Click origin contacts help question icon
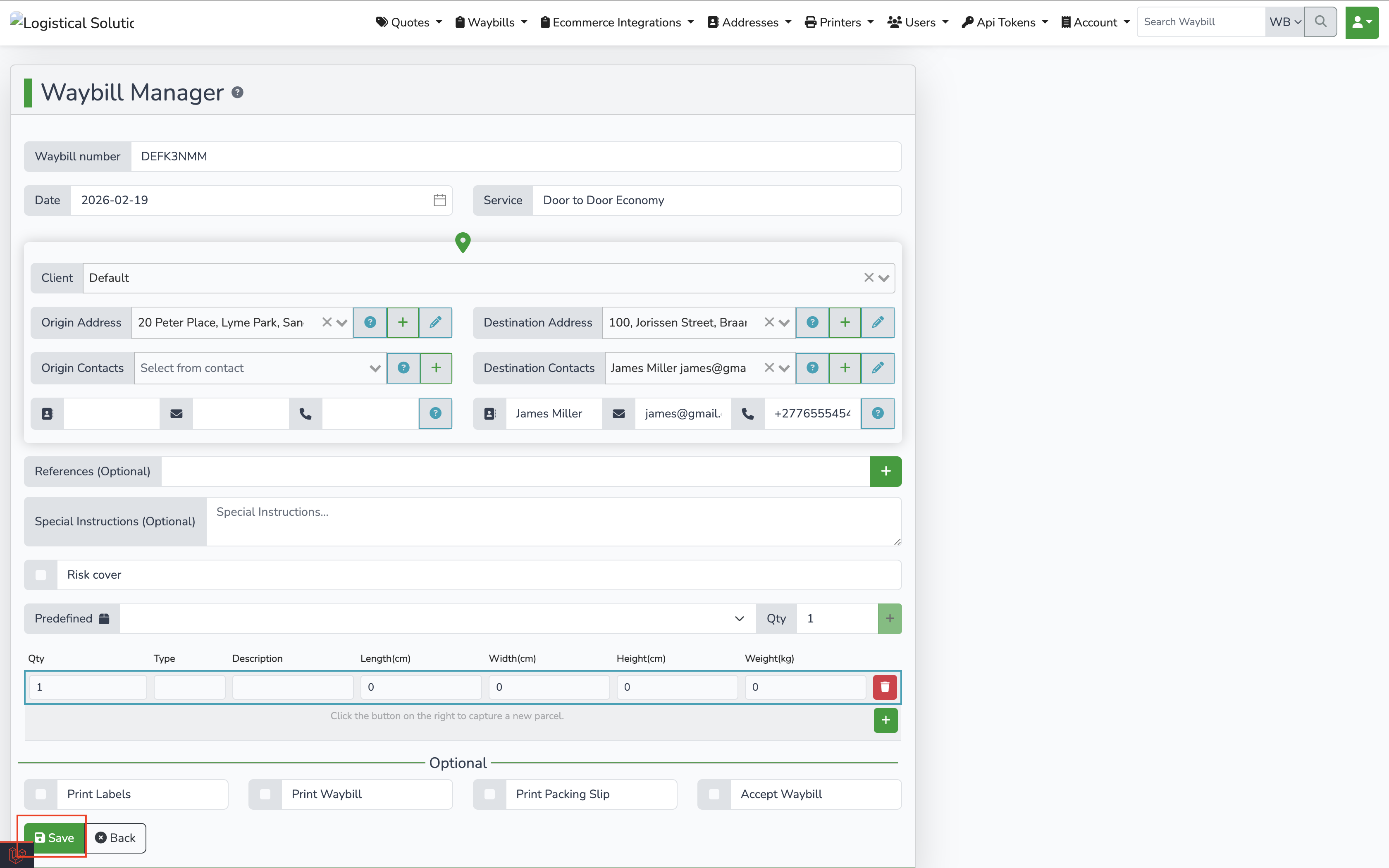Viewport: 1389px width, 868px height. pos(403,368)
